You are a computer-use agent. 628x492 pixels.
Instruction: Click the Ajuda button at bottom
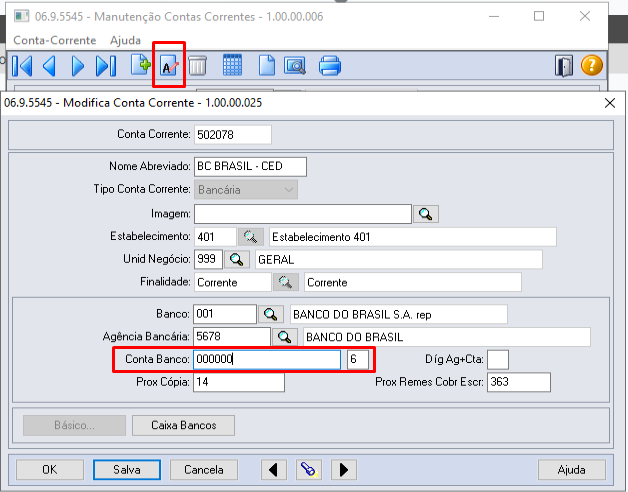[x=572, y=470]
